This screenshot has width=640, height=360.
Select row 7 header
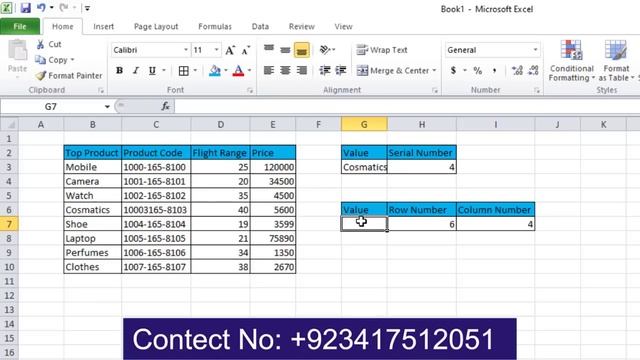tap(9, 224)
